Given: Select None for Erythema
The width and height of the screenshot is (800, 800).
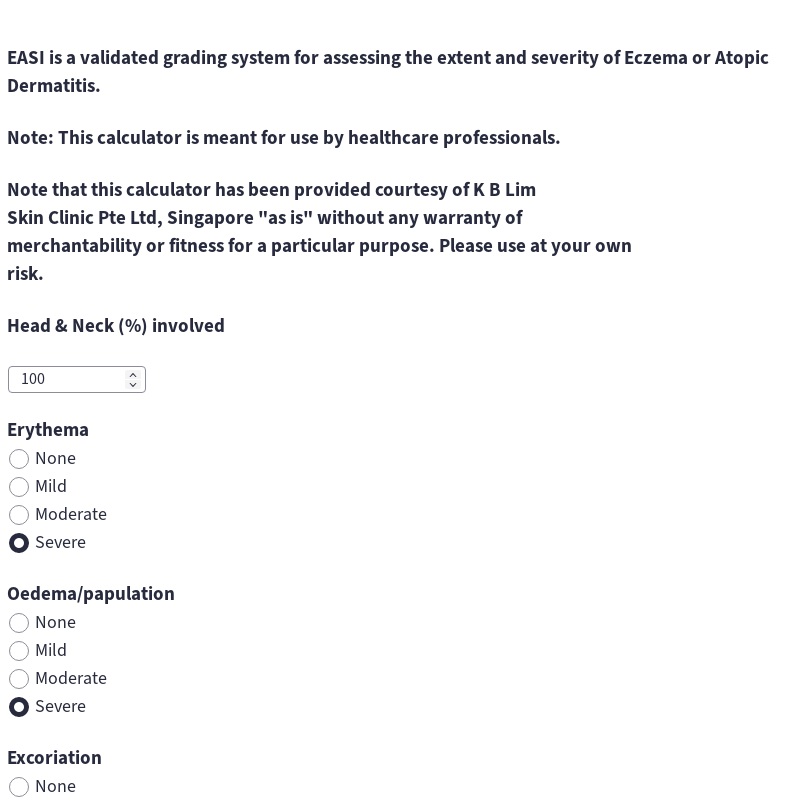Looking at the screenshot, I should [19, 459].
